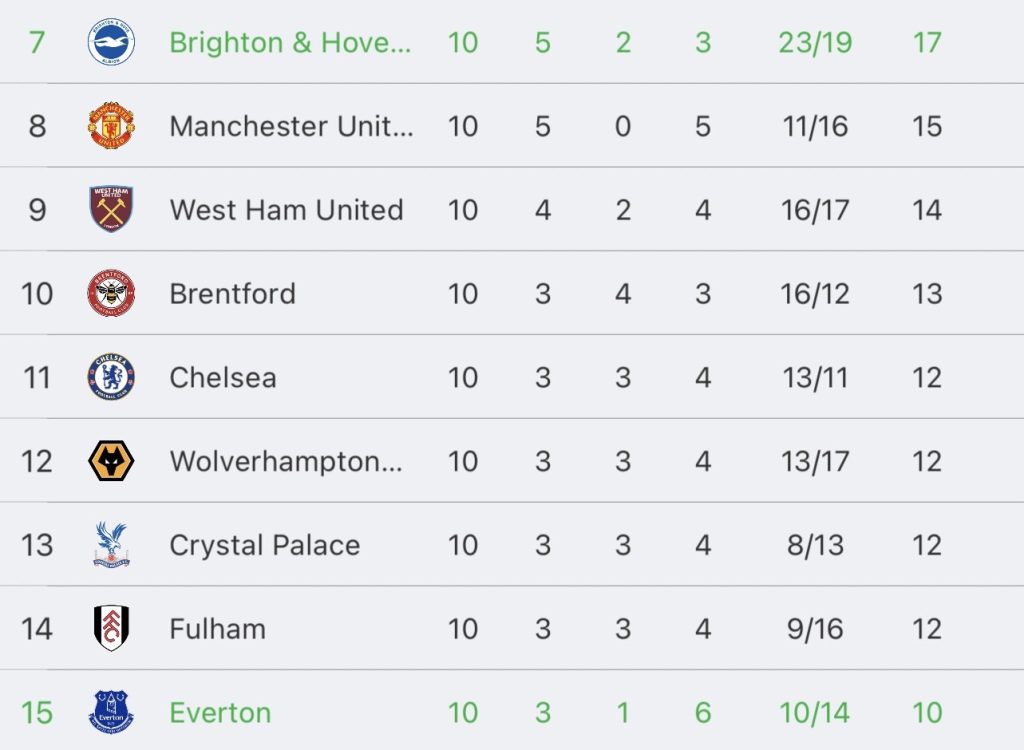Screen dimensions: 1024x750
Task: Open the Fulham team name
Action: point(217,629)
